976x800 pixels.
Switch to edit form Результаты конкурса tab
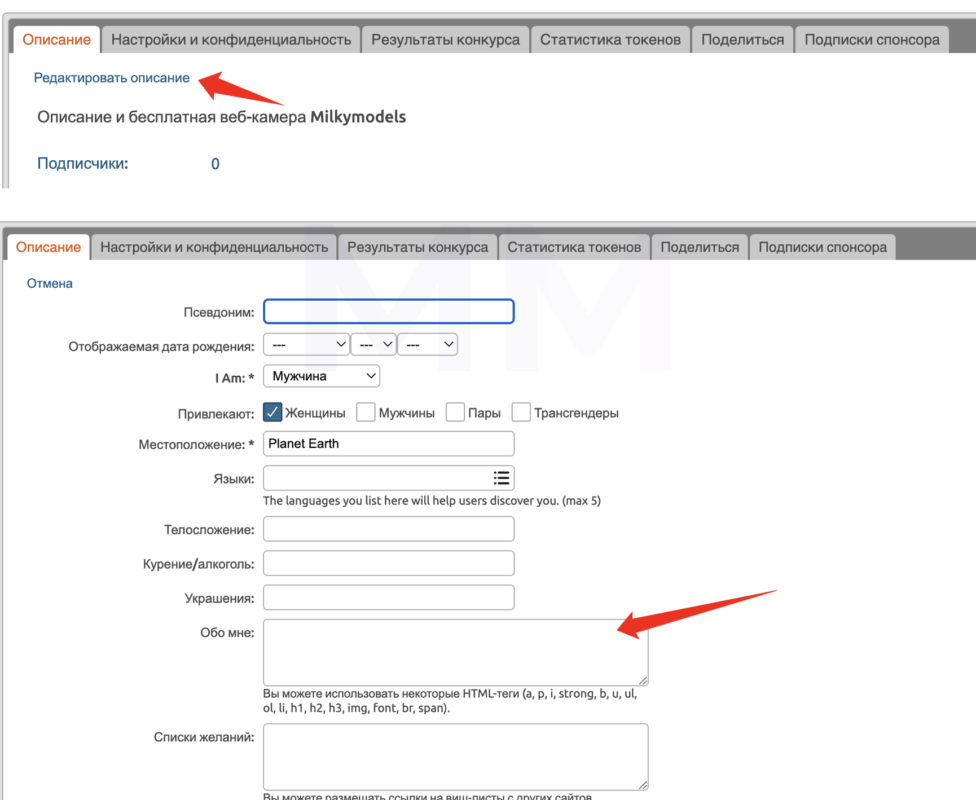(x=418, y=247)
